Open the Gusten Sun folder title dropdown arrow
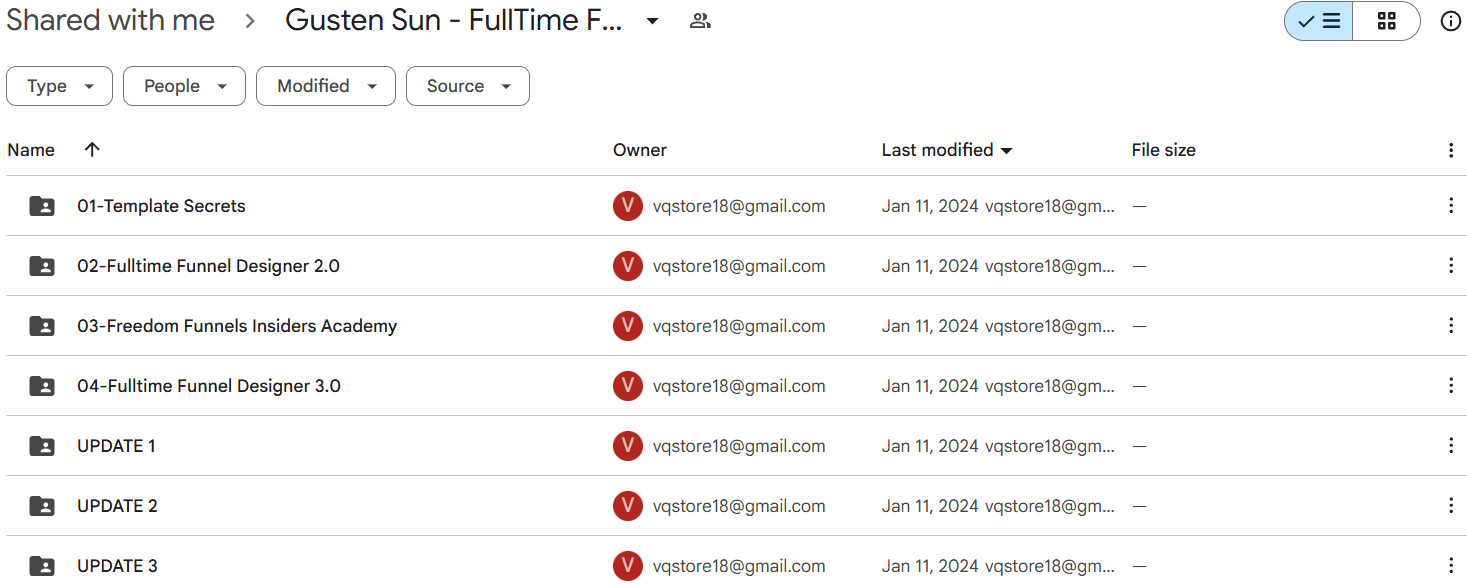The height and width of the screenshot is (588, 1467). point(652,21)
